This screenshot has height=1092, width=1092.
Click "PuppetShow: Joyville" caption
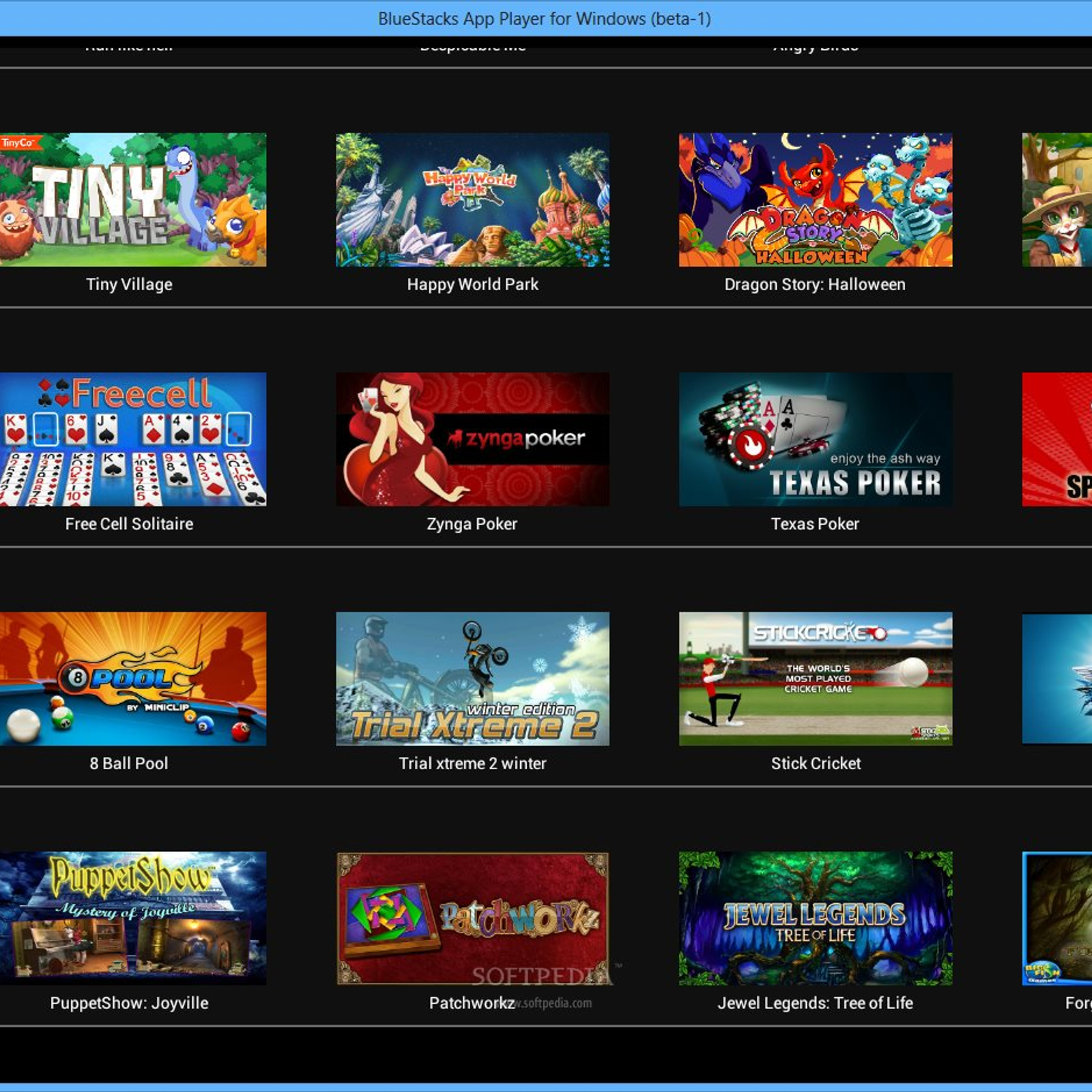pyautogui.click(x=129, y=1003)
